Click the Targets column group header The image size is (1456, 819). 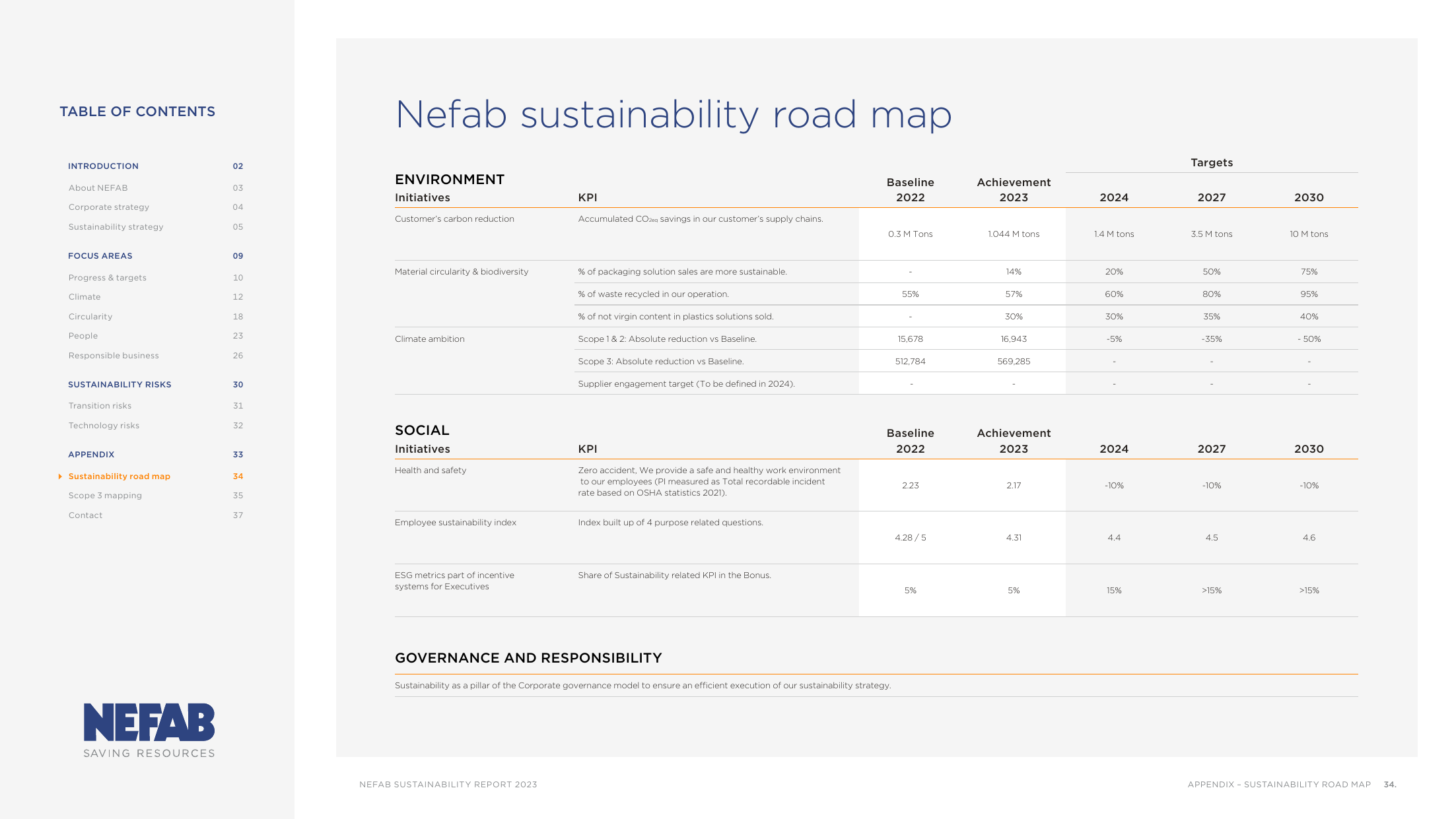[1212, 162]
